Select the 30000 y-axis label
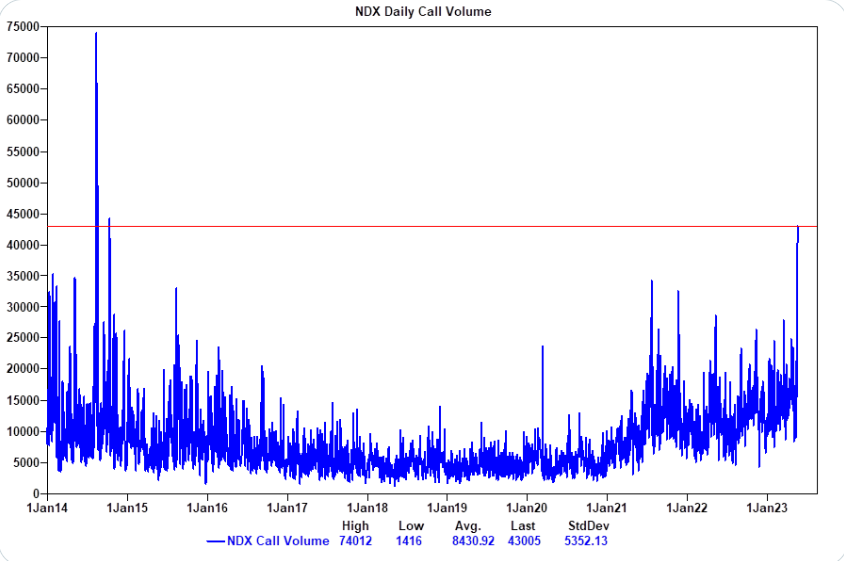The height and width of the screenshot is (561, 844). pyautogui.click(x=23, y=307)
